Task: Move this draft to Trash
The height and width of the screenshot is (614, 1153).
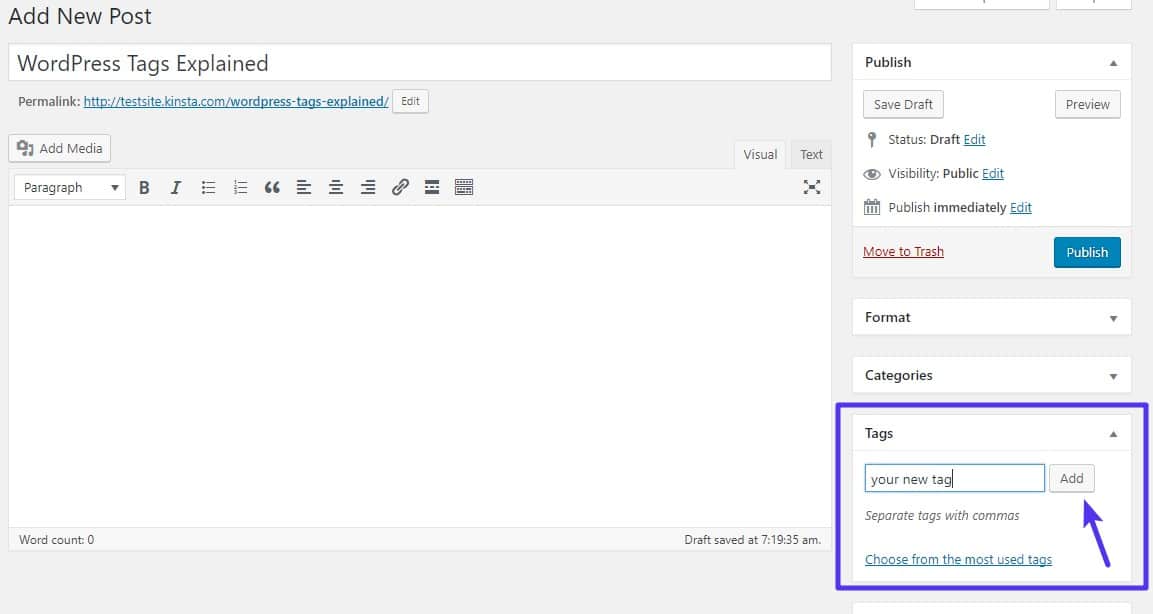Action: 903,251
